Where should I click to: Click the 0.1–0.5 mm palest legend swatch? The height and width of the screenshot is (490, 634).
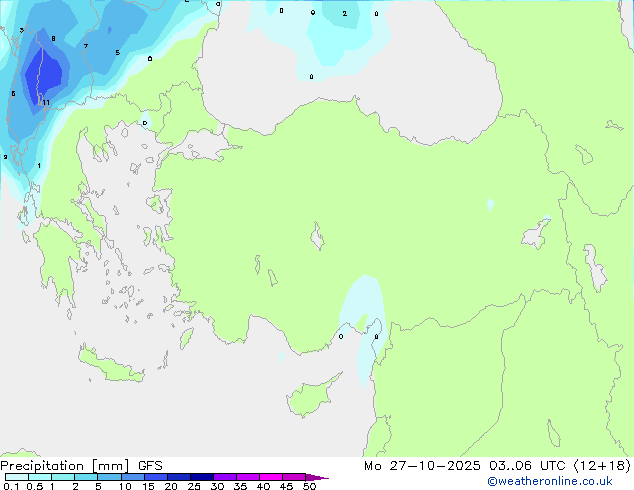point(17,477)
